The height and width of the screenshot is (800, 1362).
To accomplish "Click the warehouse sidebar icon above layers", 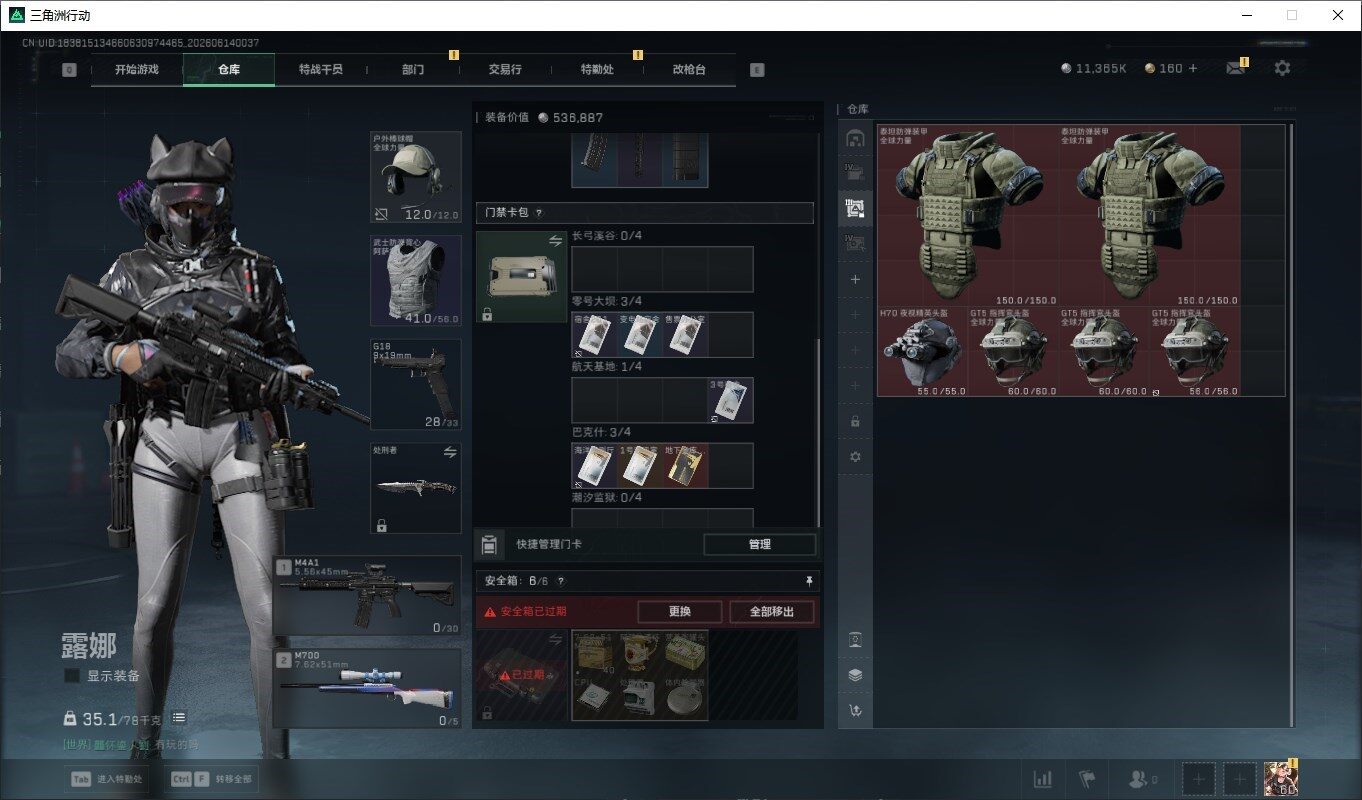I will [x=855, y=640].
